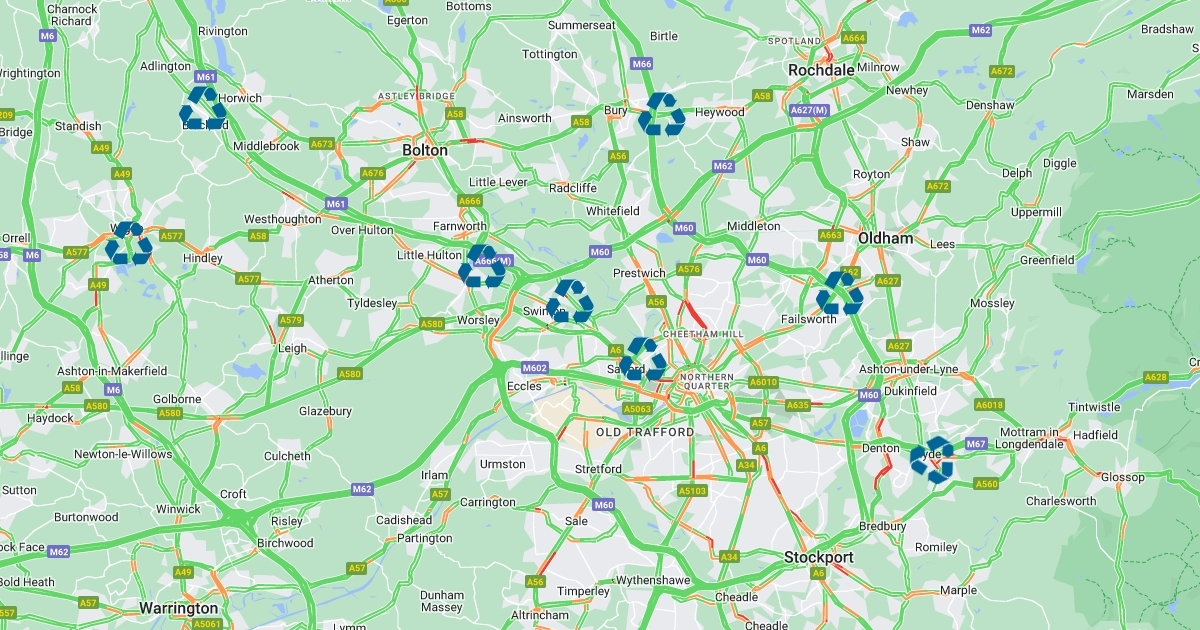Image resolution: width=1200 pixels, height=630 pixels.
Task: Click the recycling marker over the A666(M) shield
Action: point(482,267)
